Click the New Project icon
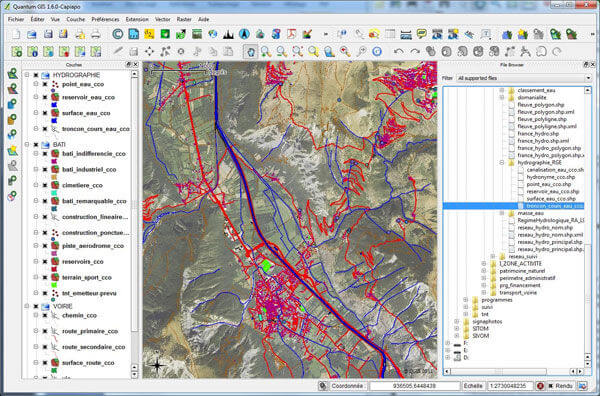600x396 pixels. click(16, 34)
